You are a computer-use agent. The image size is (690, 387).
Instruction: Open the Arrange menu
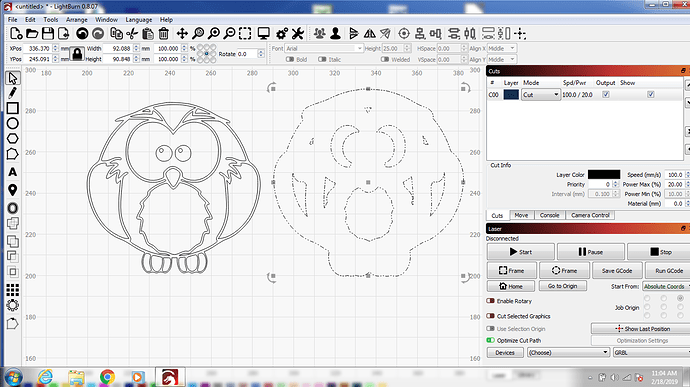(77, 20)
